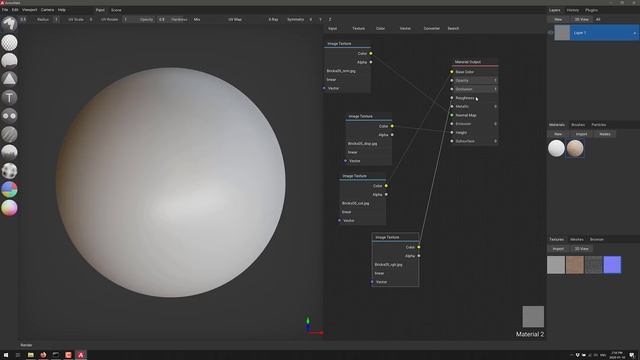Select the Brush tool in left toolbar

coord(9,24)
